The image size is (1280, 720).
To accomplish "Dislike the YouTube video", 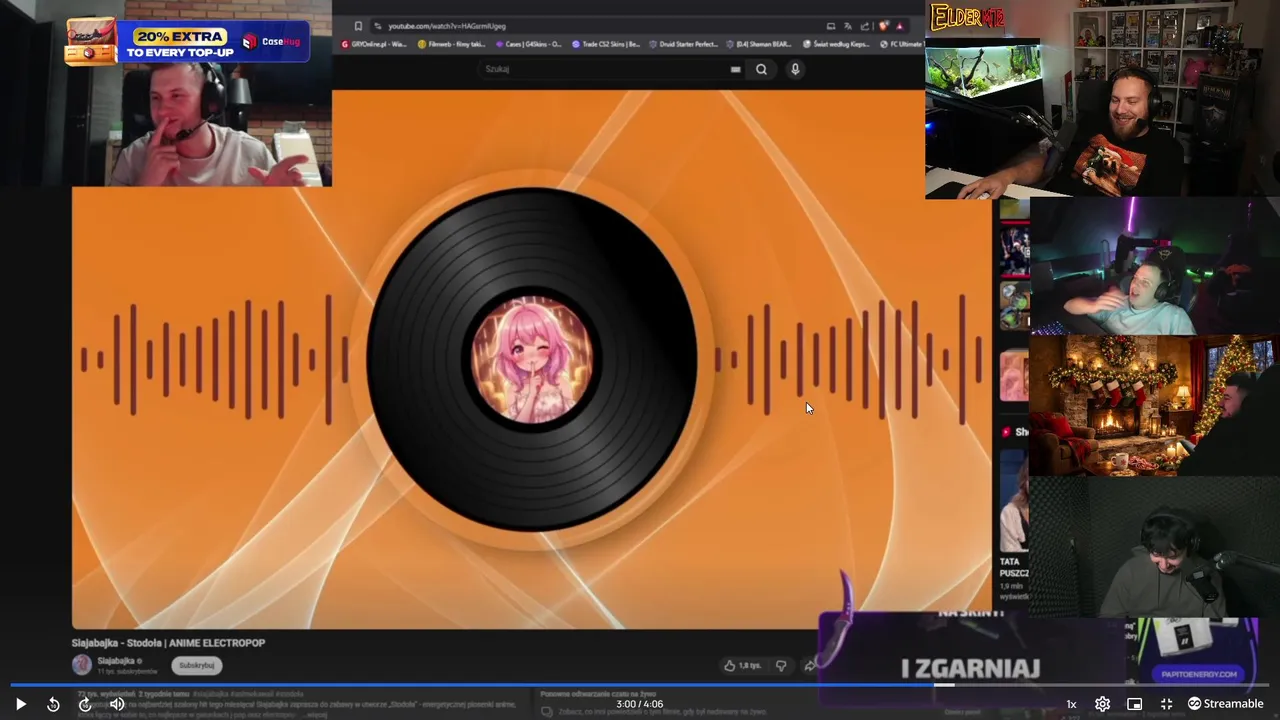I will 781,665.
